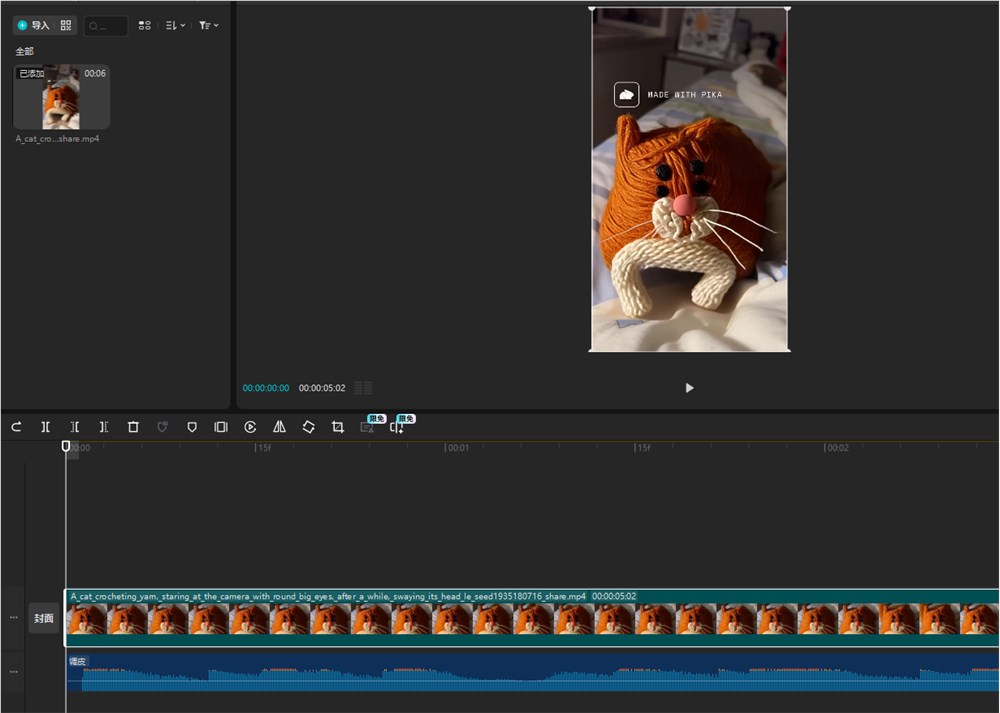
Task: Click the marker shield icon
Action: (x=192, y=427)
